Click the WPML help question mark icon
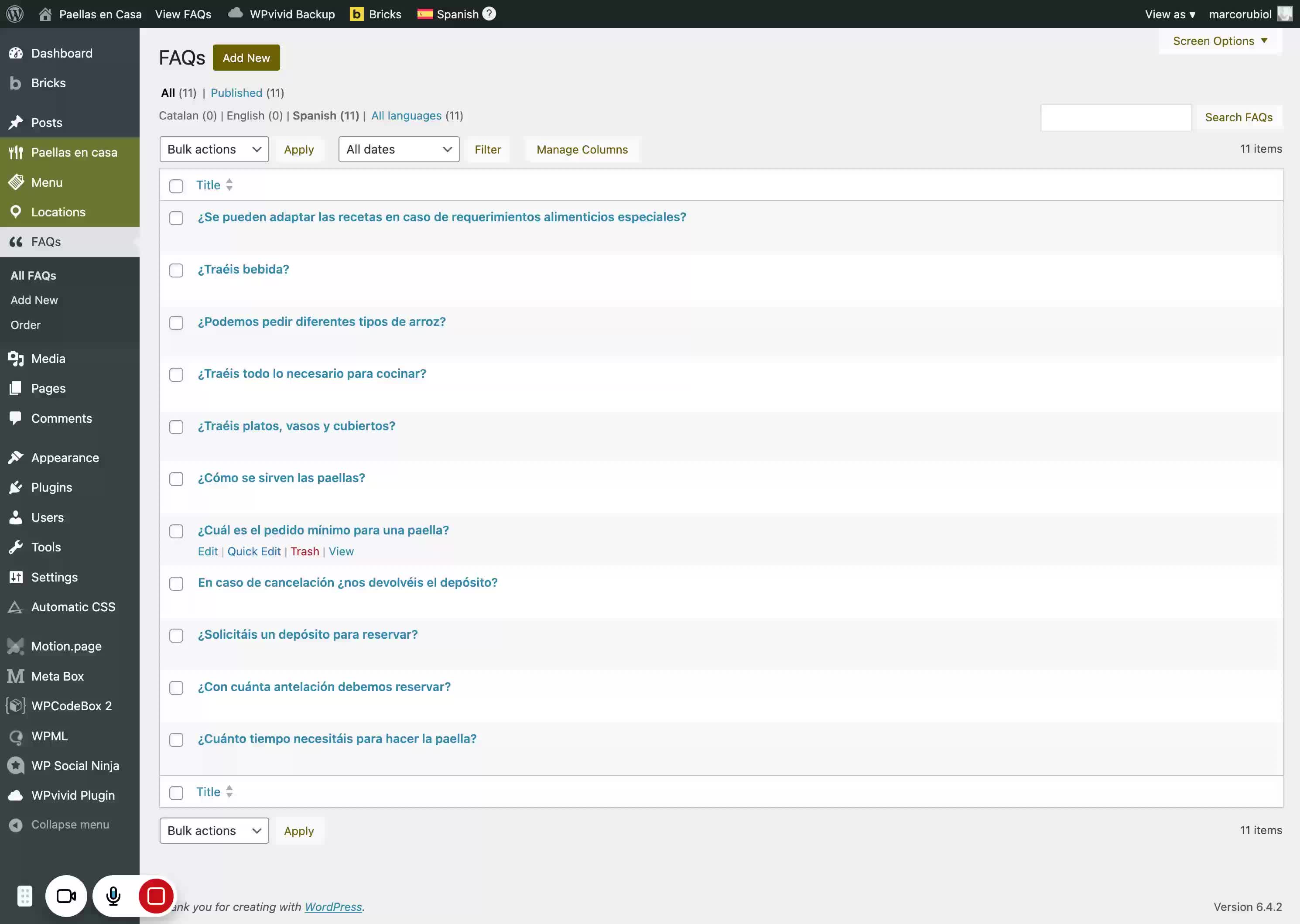Image resolution: width=1300 pixels, height=924 pixels. [x=489, y=14]
